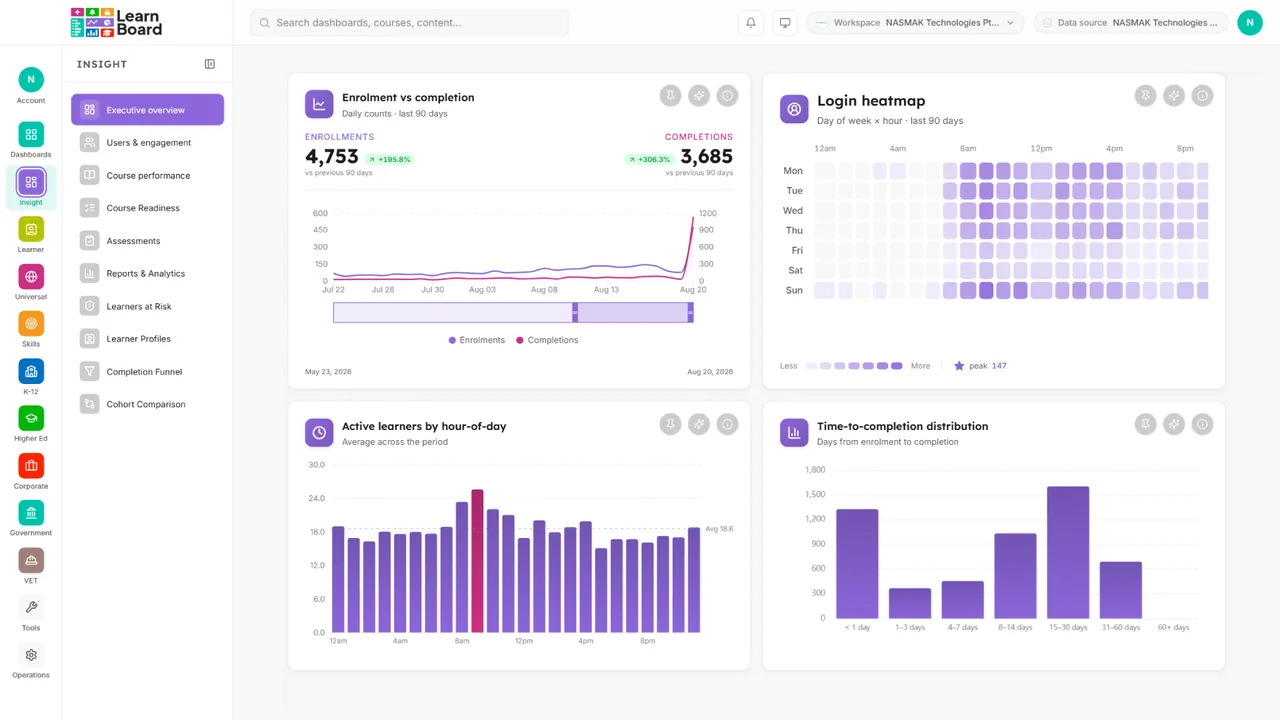
Task: Click the search dashboards input field
Action: 409,23
